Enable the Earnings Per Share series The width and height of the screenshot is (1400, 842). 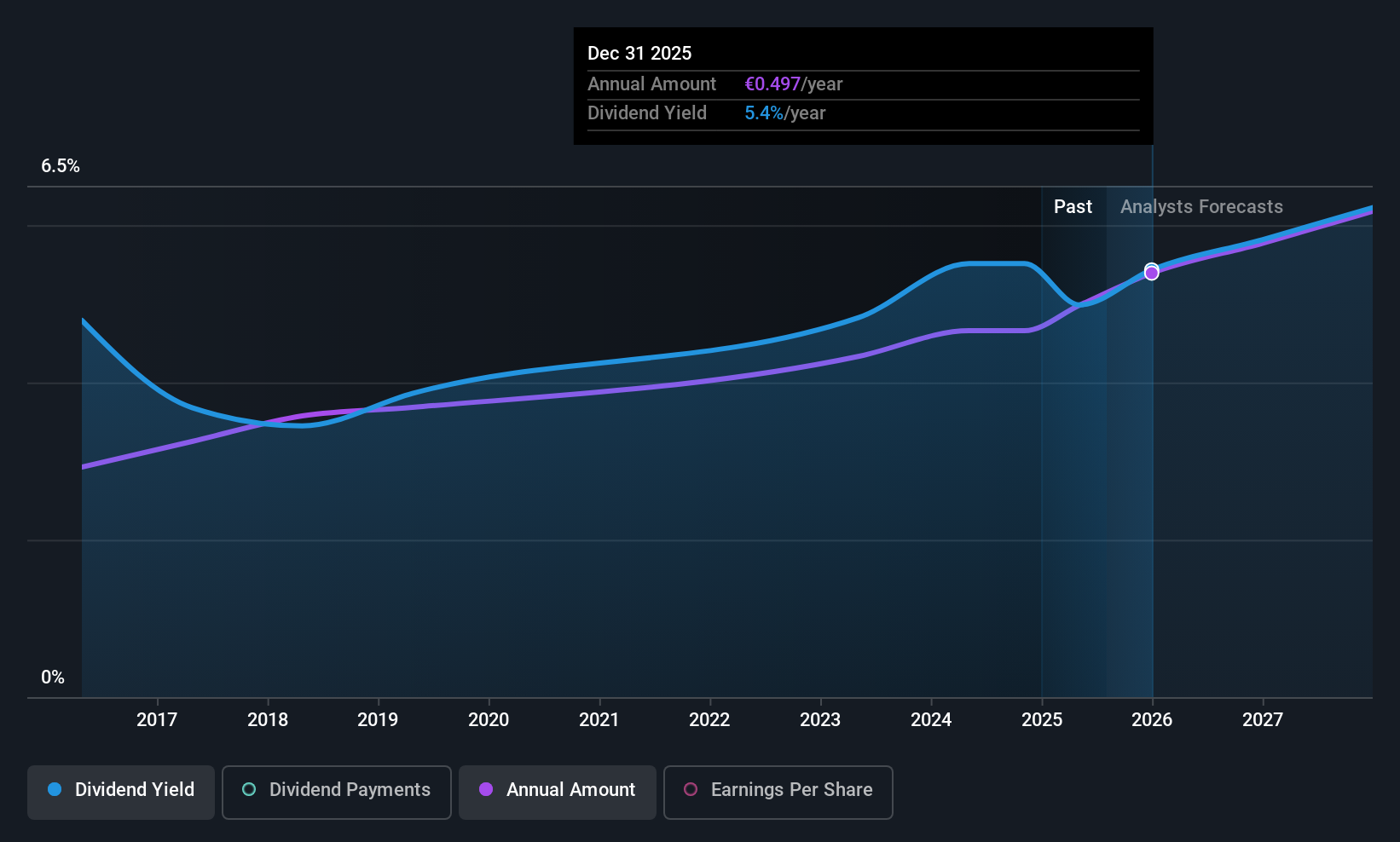pyautogui.click(x=778, y=792)
